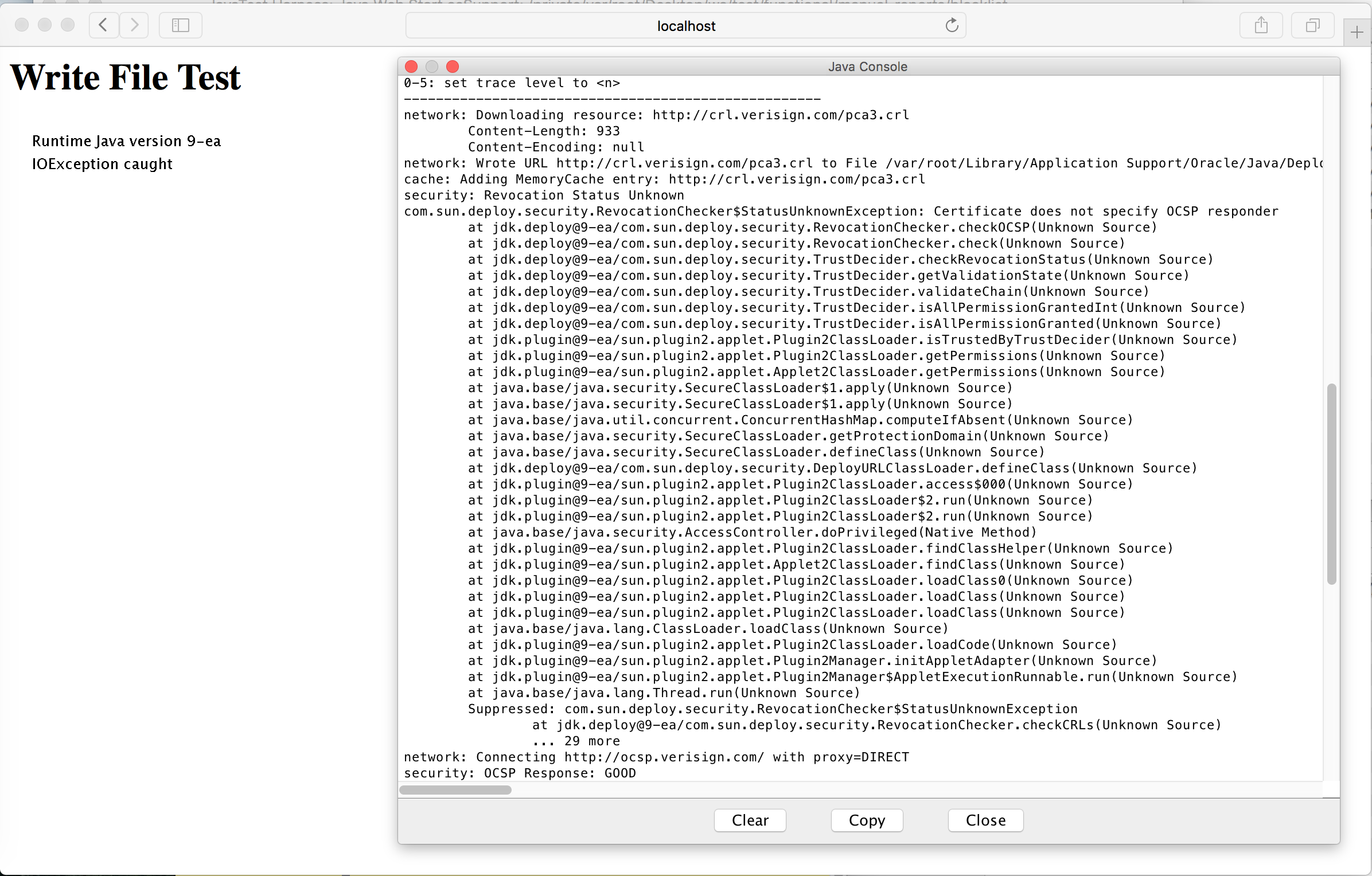The image size is (1372, 876).
Task: Click the 'Write File Test' heading
Action: pos(126,77)
